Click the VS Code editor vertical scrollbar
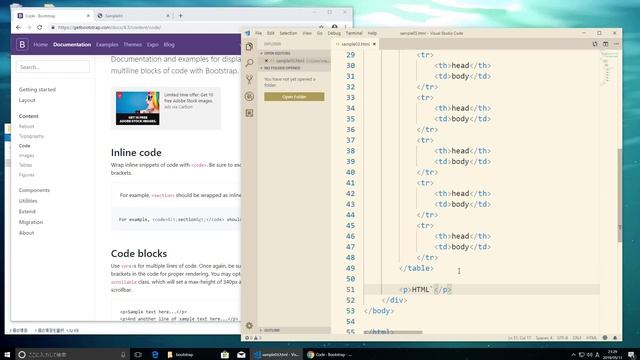This screenshot has height=360, width=640. pos(620,196)
